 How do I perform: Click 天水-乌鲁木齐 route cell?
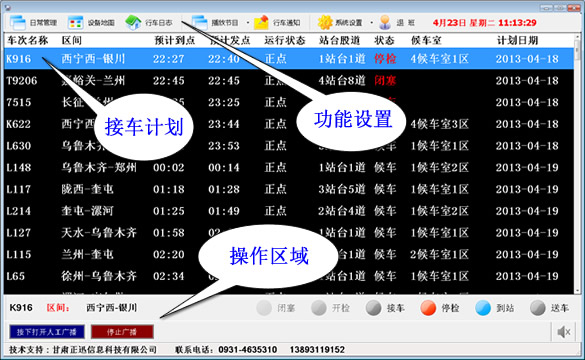point(99,232)
